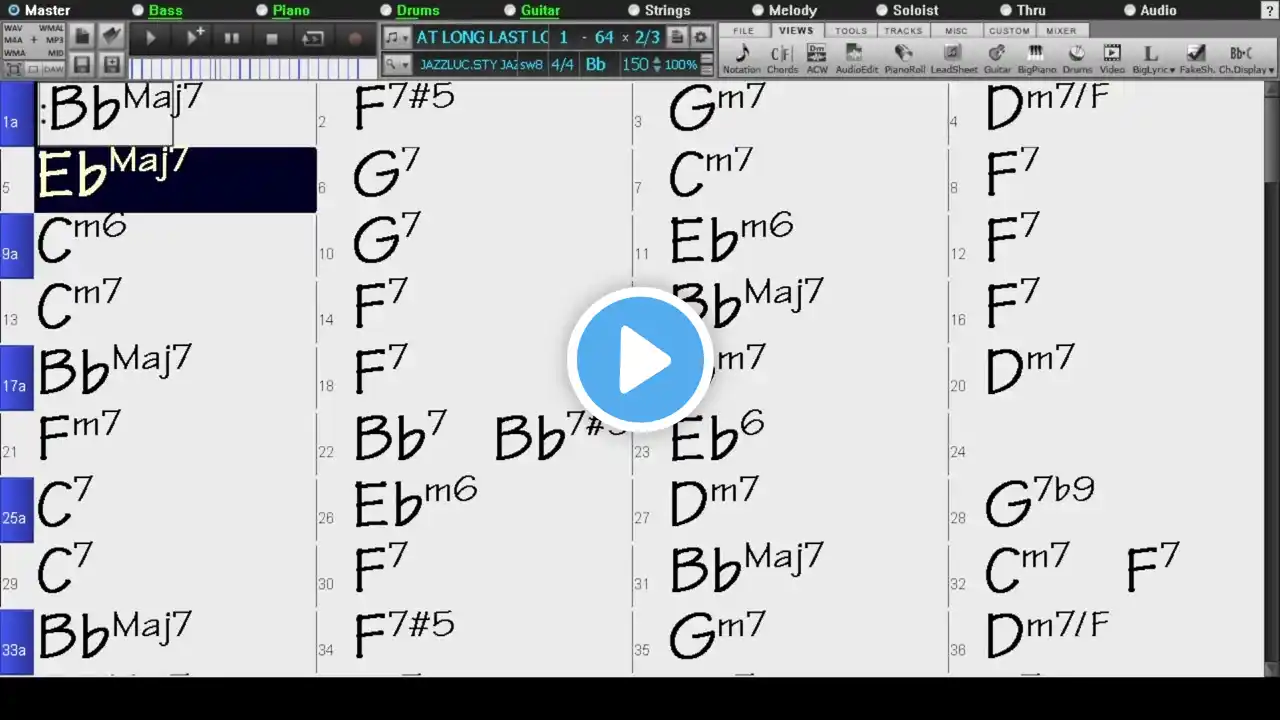The height and width of the screenshot is (720, 1280).
Task: Click the piano keyboard strip under transport
Action: [254, 68]
